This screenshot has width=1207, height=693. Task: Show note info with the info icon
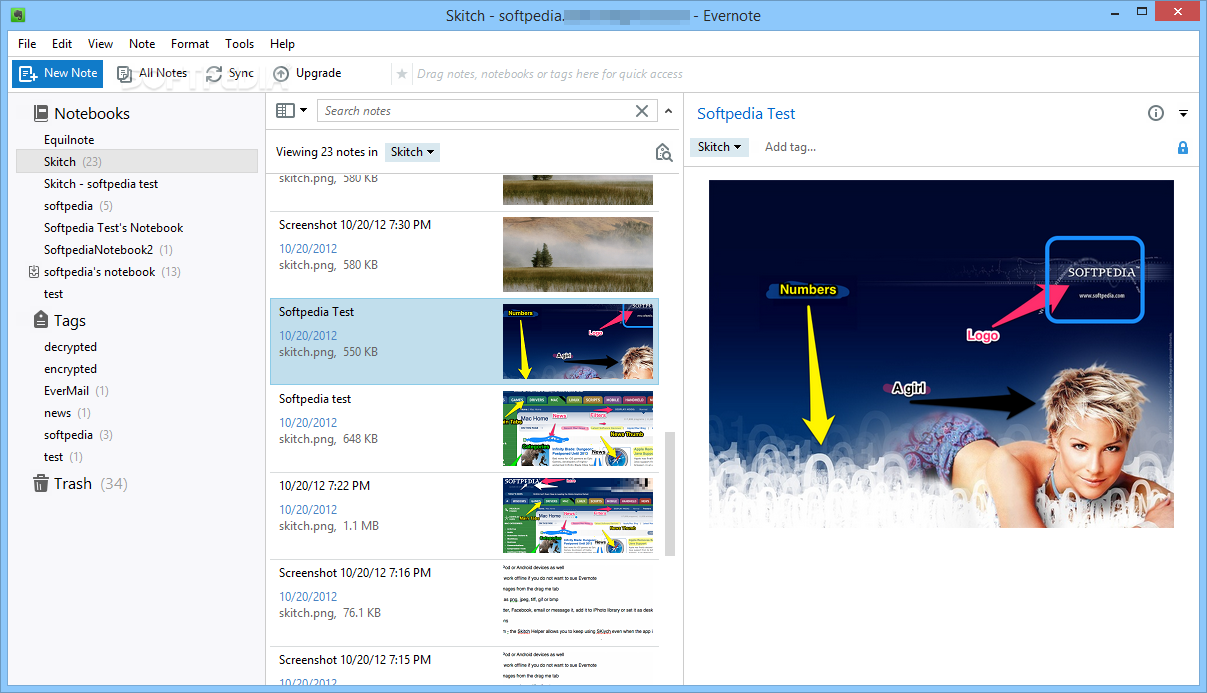coord(1156,113)
